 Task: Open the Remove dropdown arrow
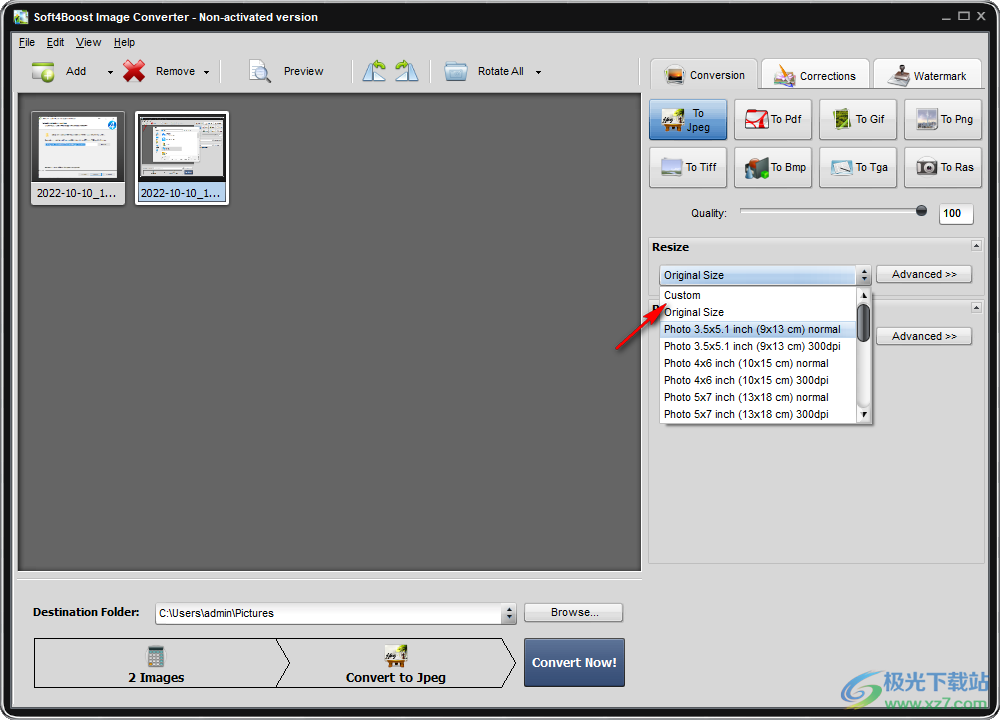(x=207, y=72)
